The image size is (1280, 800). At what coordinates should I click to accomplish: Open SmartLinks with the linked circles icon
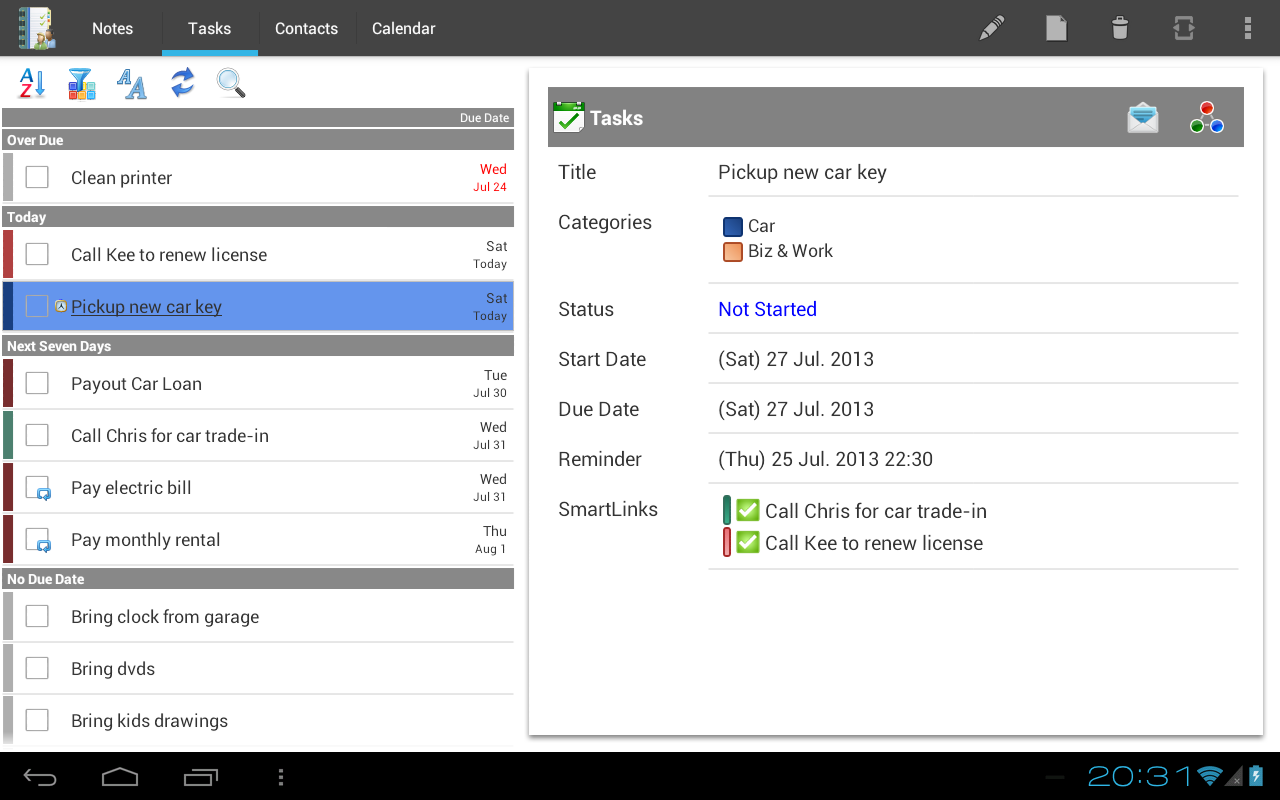tap(1206, 117)
